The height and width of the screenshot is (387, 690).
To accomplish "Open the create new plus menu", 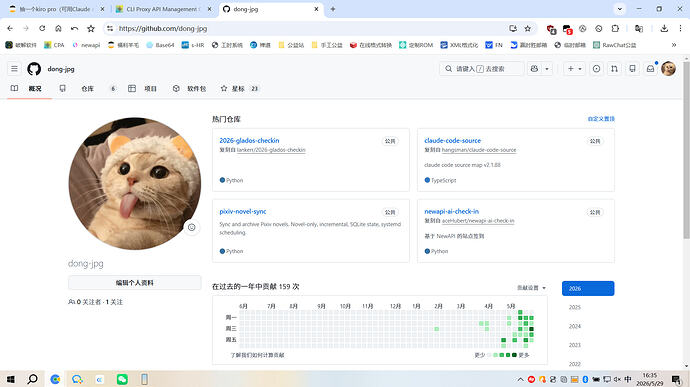I will tap(574, 69).
